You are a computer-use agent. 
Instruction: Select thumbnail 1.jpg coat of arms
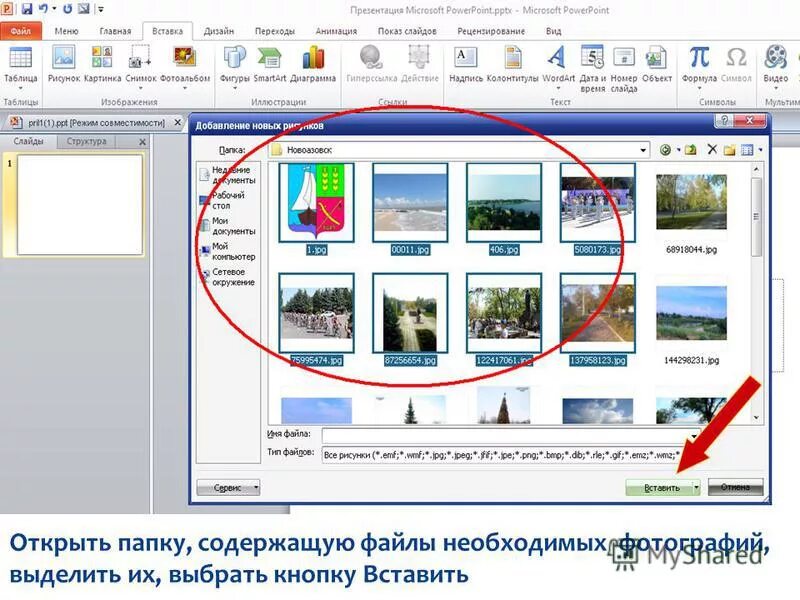pos(316,202)
